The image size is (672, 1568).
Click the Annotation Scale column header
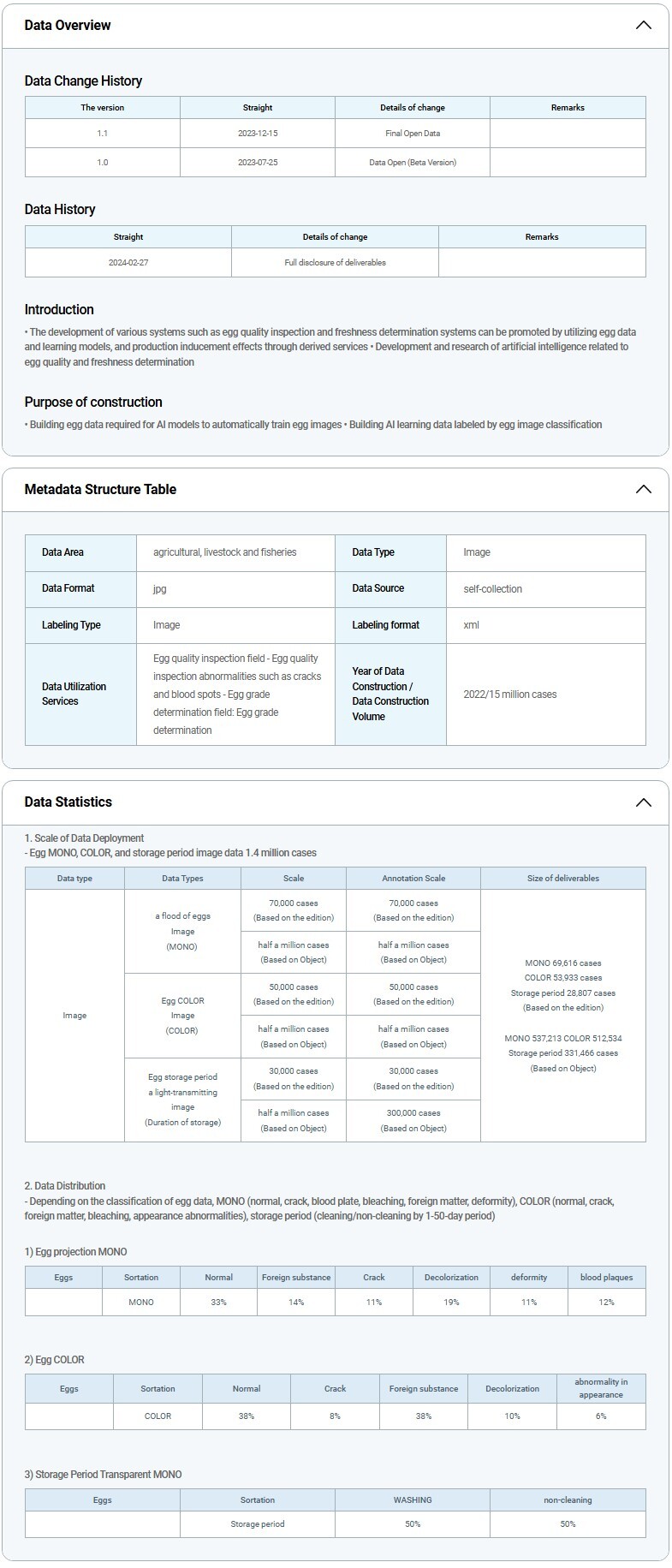[x=413, y=879]
